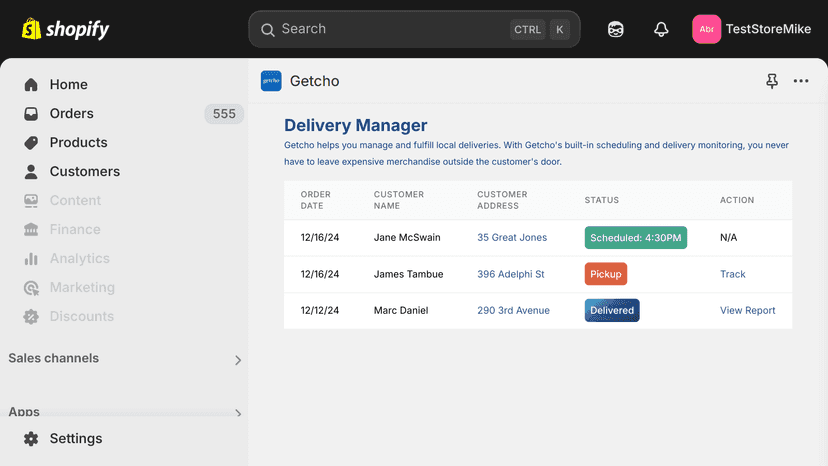Image resolution: width=828 pixels, height=466 pixels.
Task: Go to Home in sidebar
Action: pos(69,85)
